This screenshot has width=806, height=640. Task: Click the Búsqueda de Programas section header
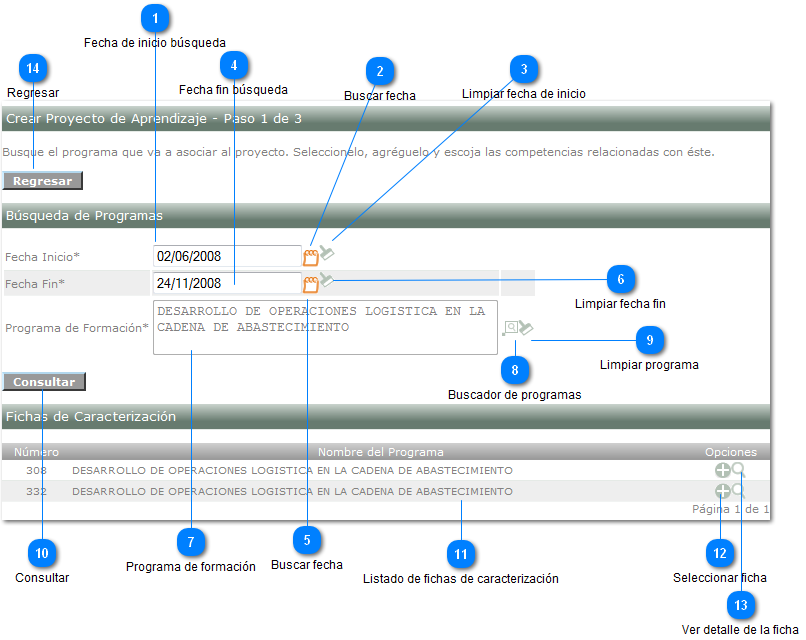click(x=386, y=215)
